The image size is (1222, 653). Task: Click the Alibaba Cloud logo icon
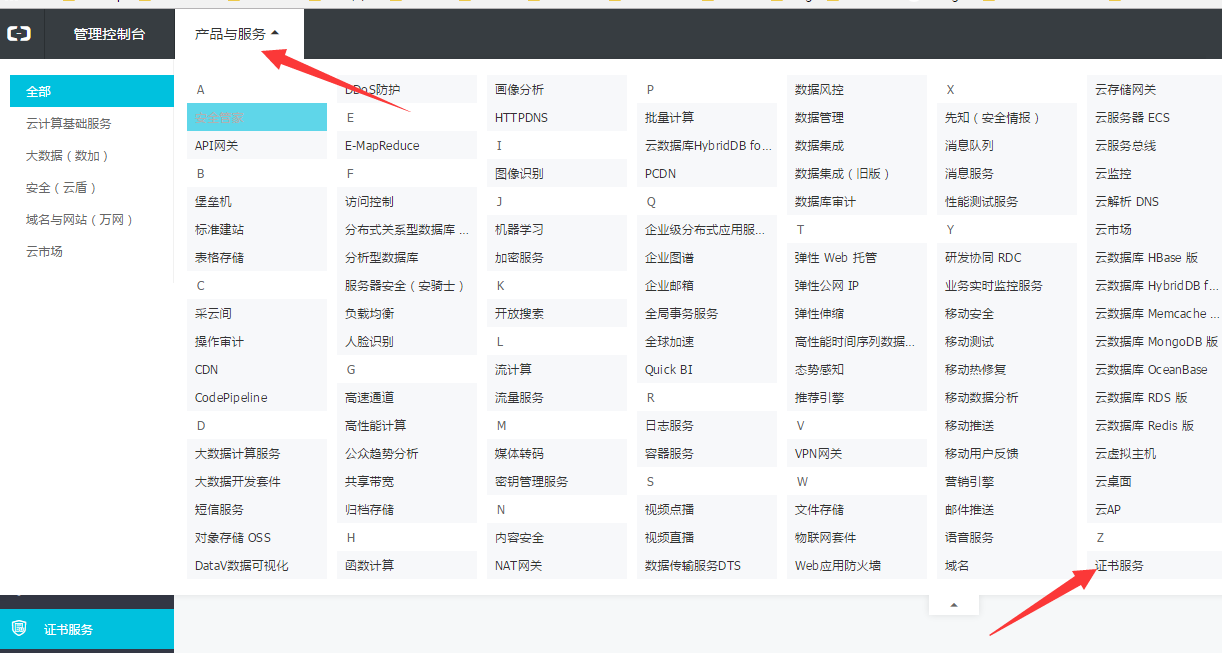pos(20,33)
